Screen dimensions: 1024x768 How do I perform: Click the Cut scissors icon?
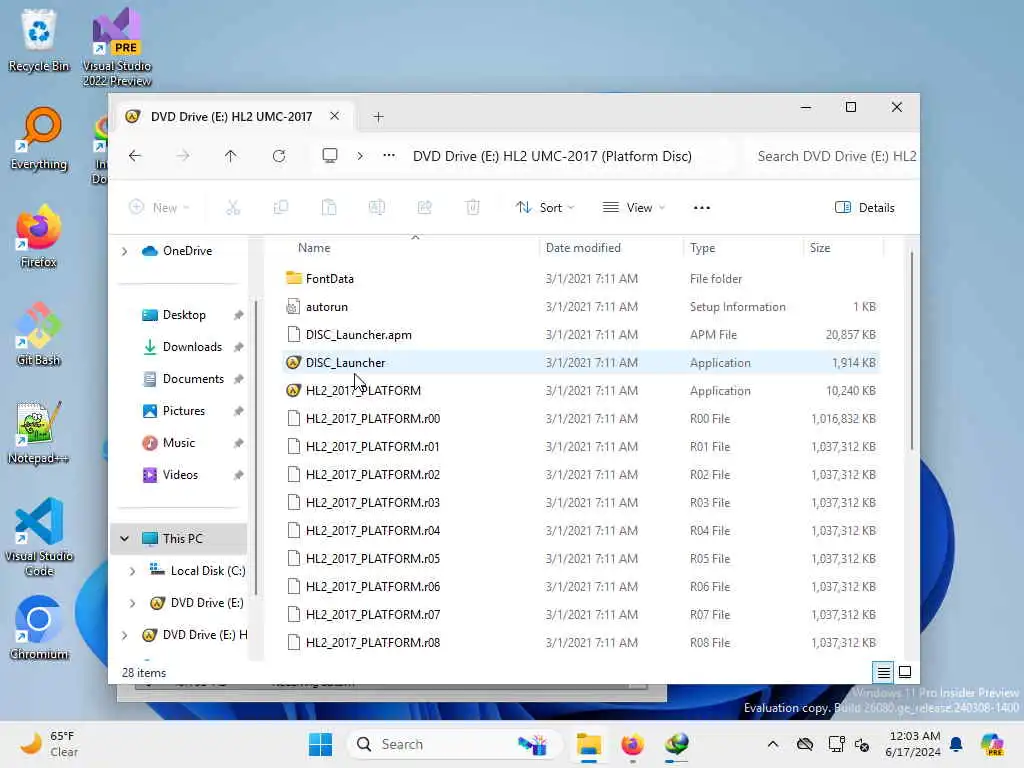coord(233,208)
